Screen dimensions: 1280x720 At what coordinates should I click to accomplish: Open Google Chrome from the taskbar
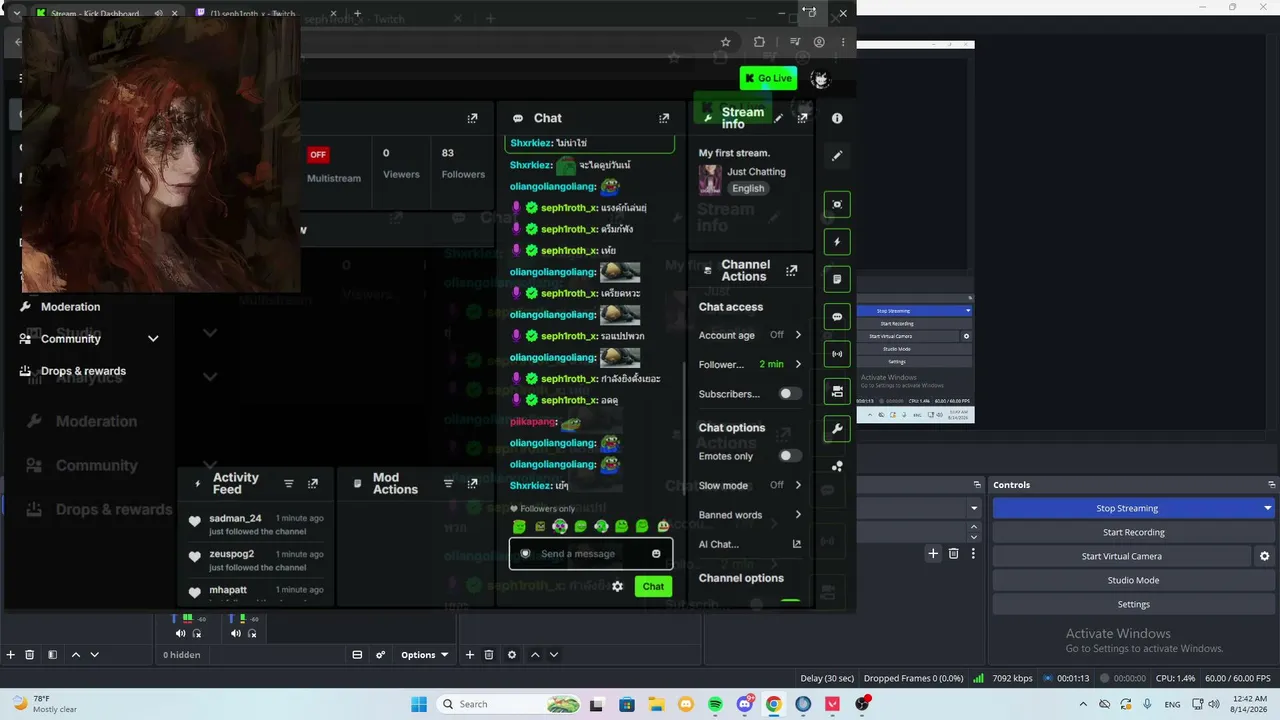tap(773, 704)
